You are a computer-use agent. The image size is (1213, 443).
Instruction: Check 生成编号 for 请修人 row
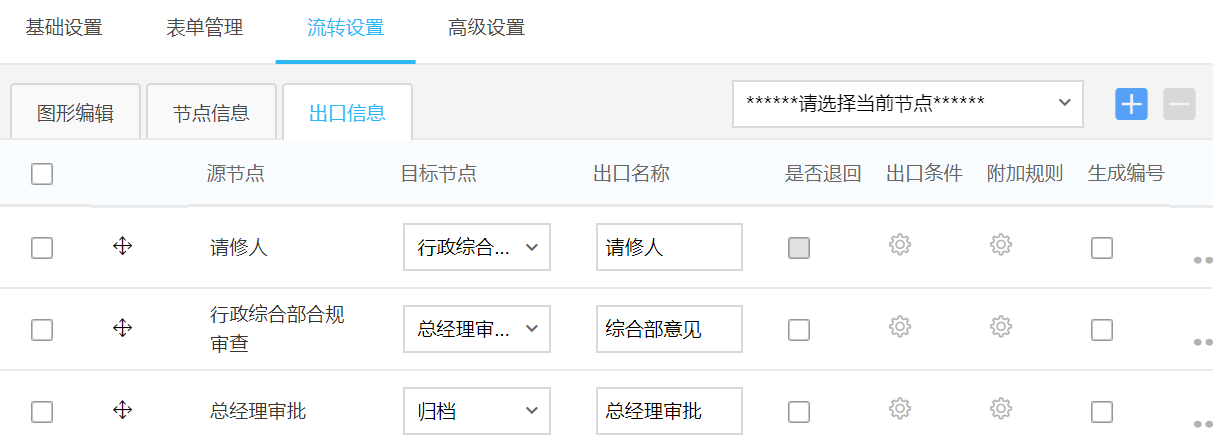point(1102,248)
